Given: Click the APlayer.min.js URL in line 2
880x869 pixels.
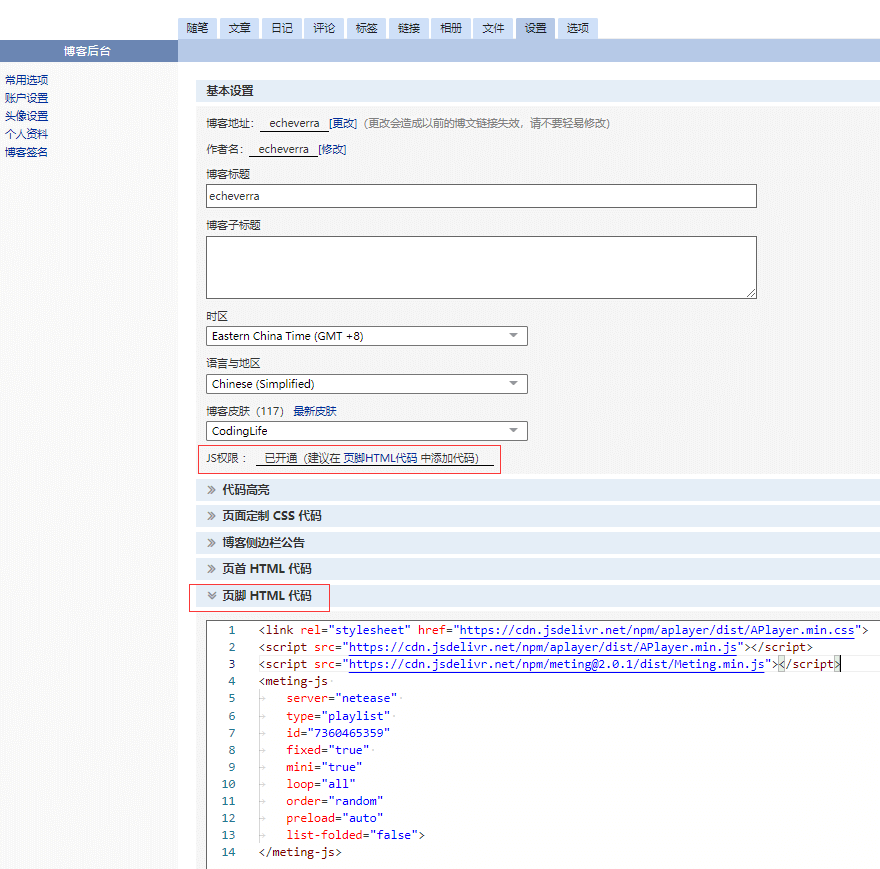Looking at the screenshot, I should coord(543,647).
